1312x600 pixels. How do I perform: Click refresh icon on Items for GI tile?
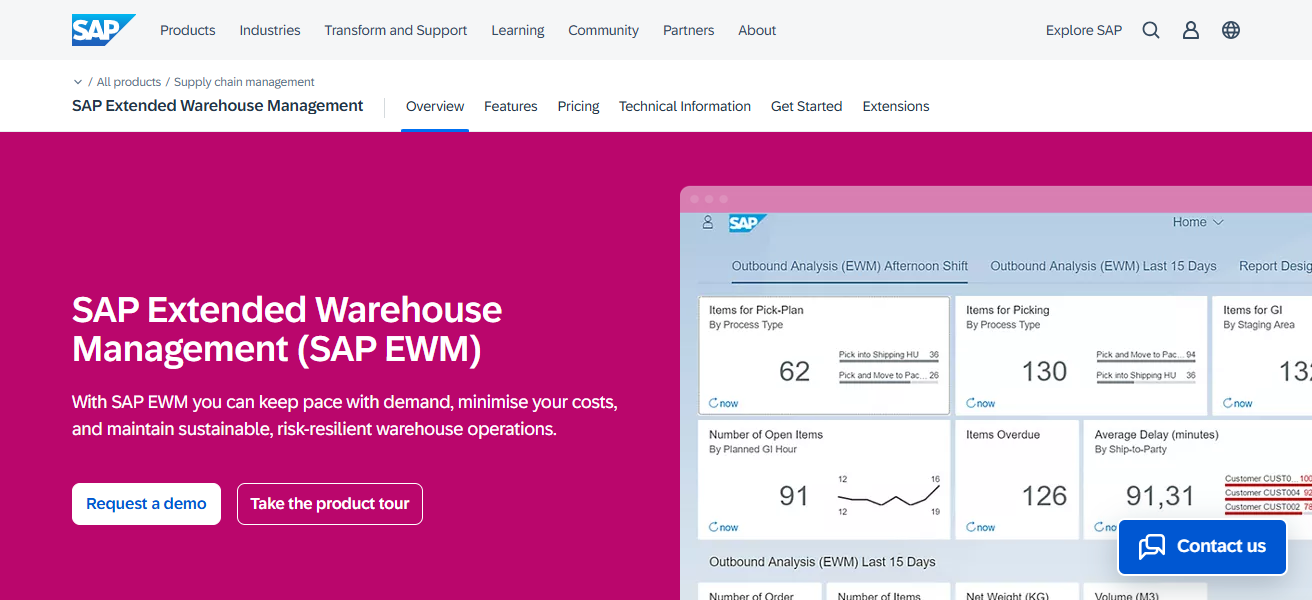coord(1228,403)
